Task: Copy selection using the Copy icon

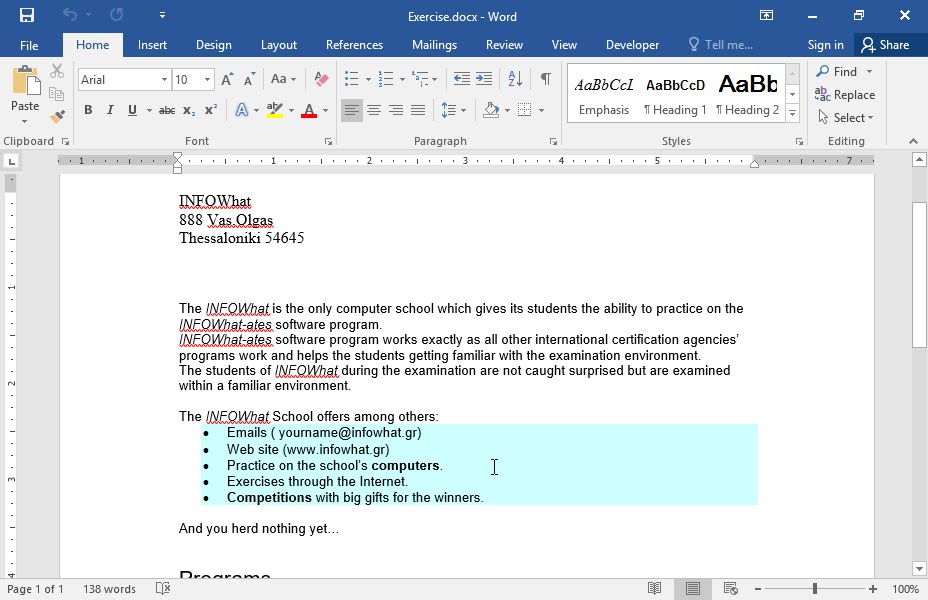Action: coord(57,94)
